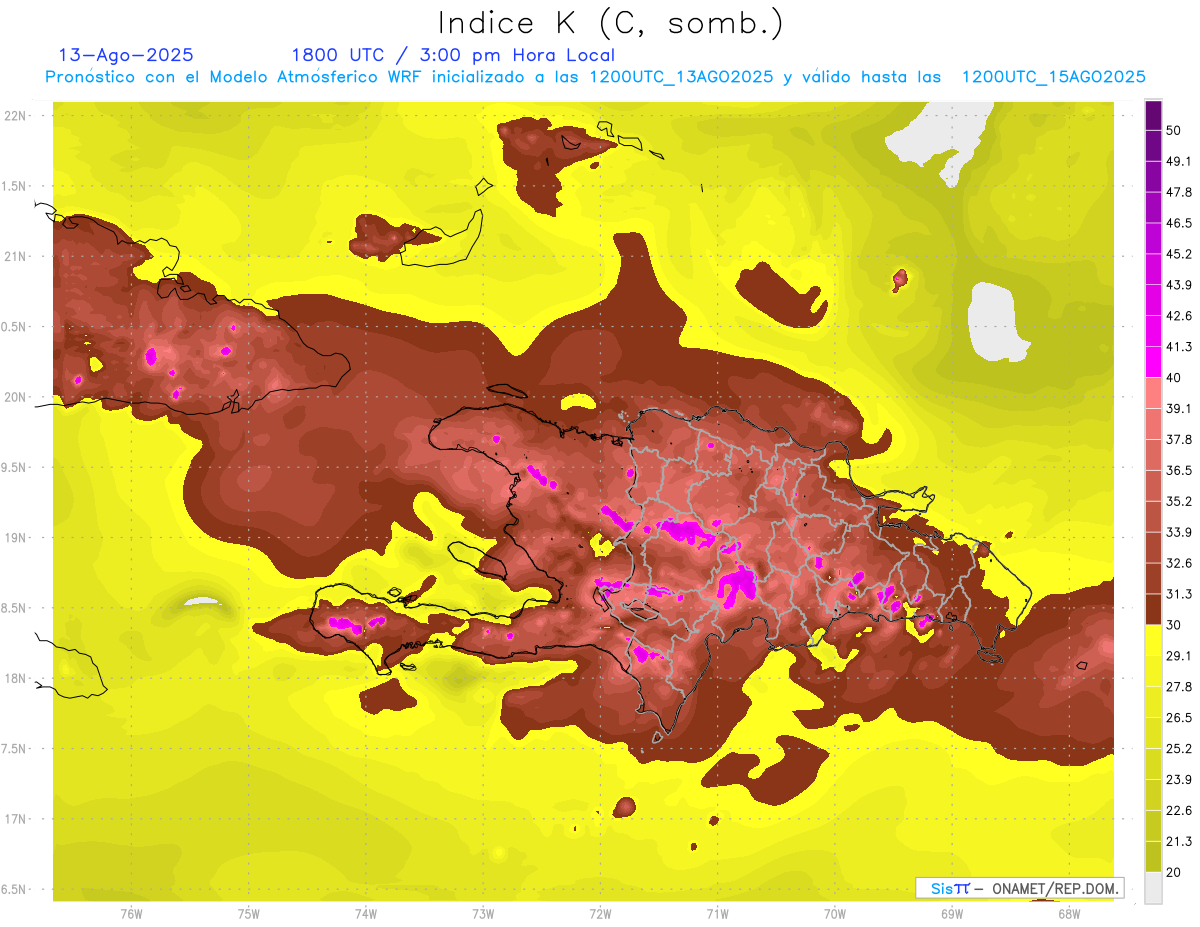Click the '39.1' colorbar value

(x=1179, y=408)
